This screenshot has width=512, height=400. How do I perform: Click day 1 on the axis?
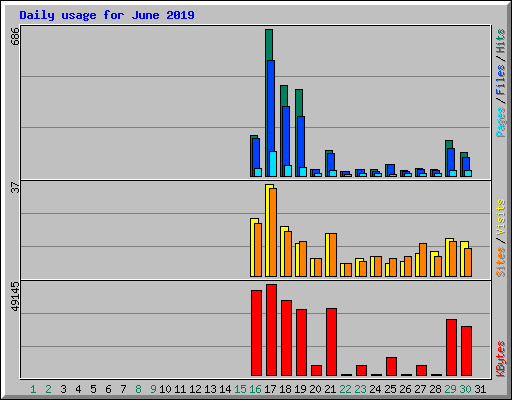pos(33,389)
